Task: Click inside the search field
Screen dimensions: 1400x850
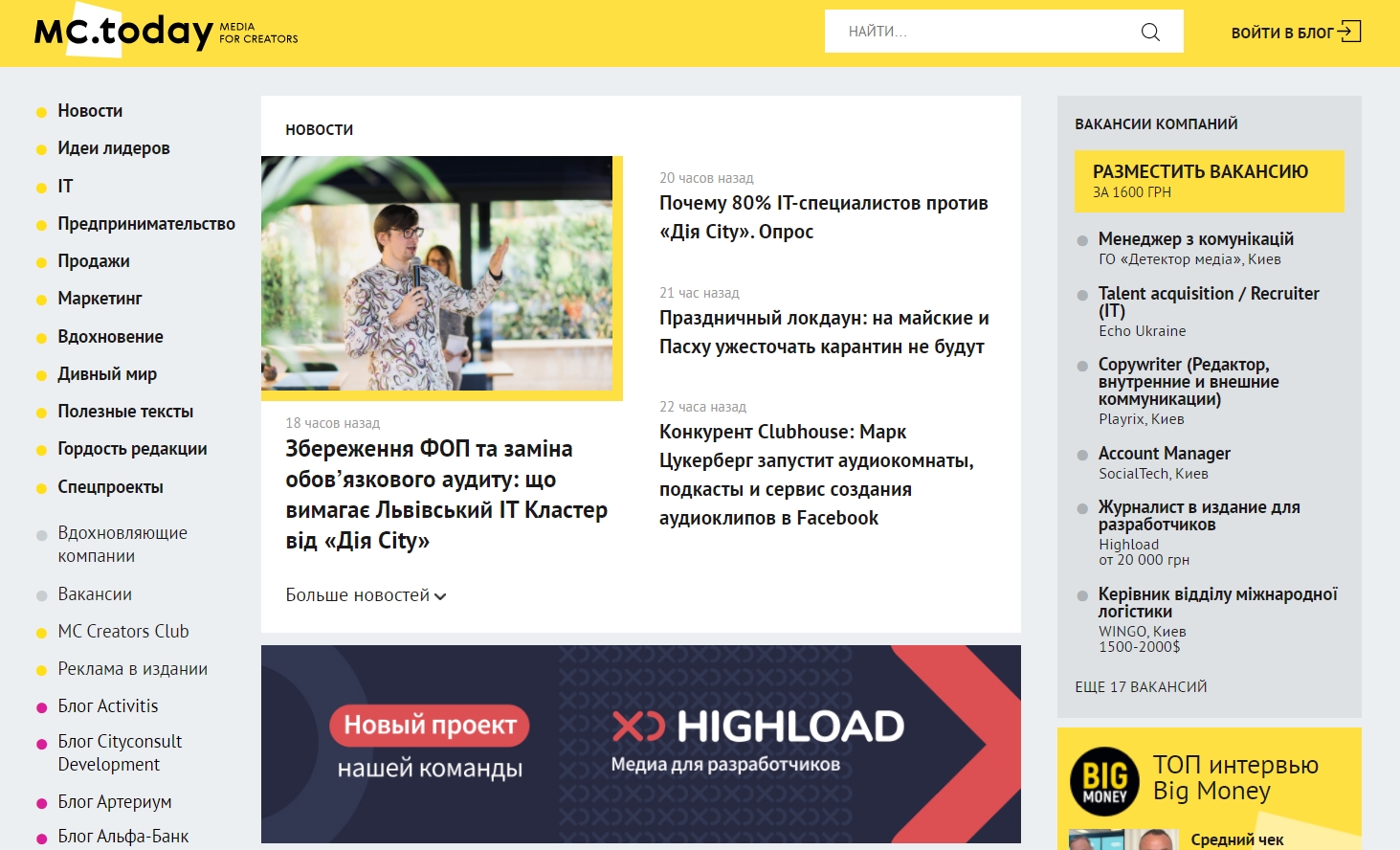Action: click(x=1004, y=32)
